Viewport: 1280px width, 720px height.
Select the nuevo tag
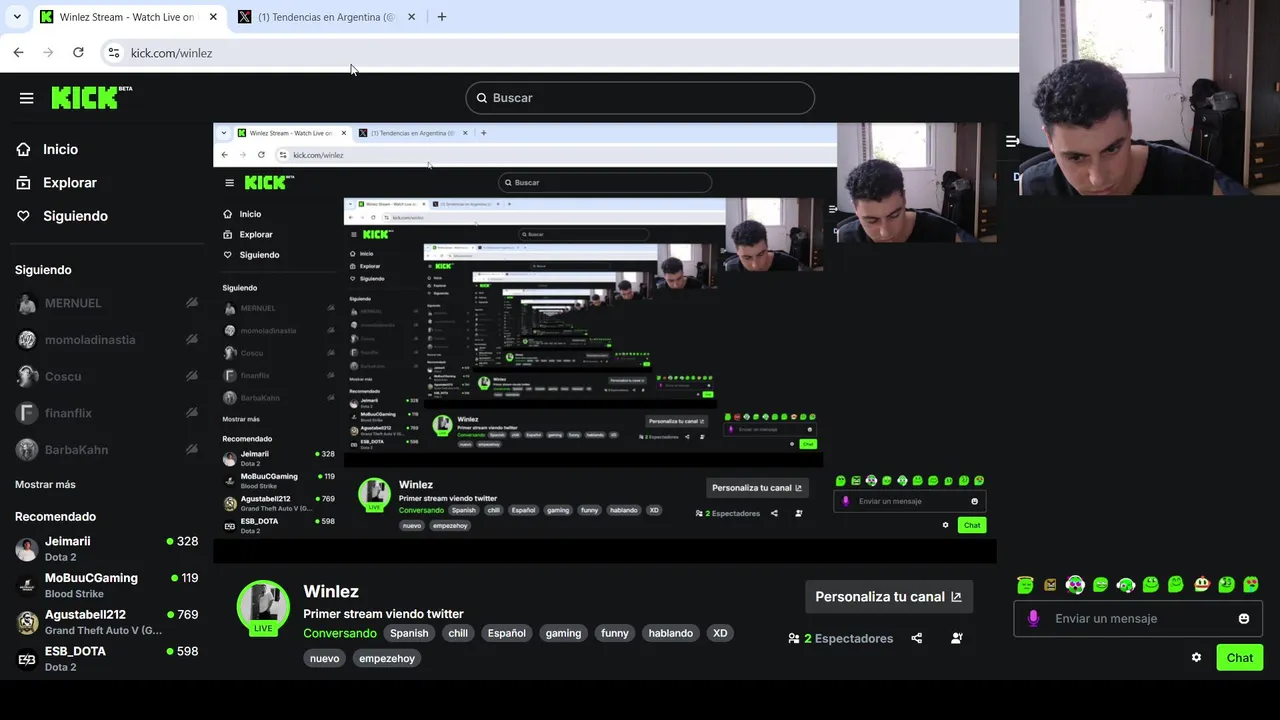[325, 658]
